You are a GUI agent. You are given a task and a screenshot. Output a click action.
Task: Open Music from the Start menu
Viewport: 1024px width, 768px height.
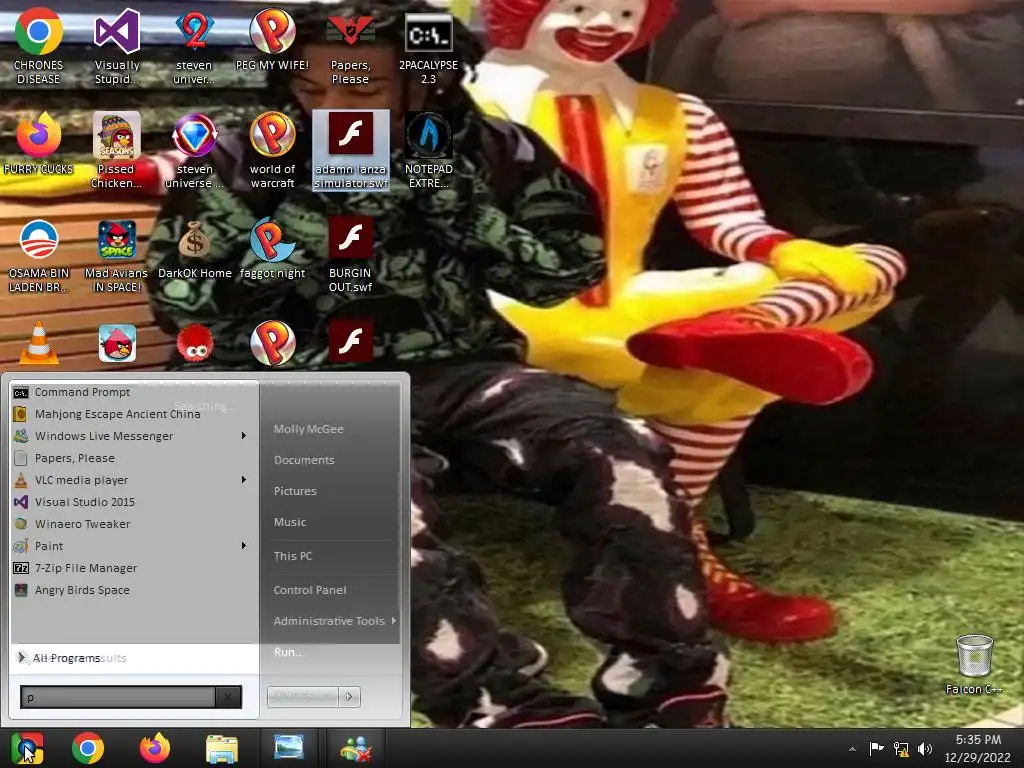[290, 522]
